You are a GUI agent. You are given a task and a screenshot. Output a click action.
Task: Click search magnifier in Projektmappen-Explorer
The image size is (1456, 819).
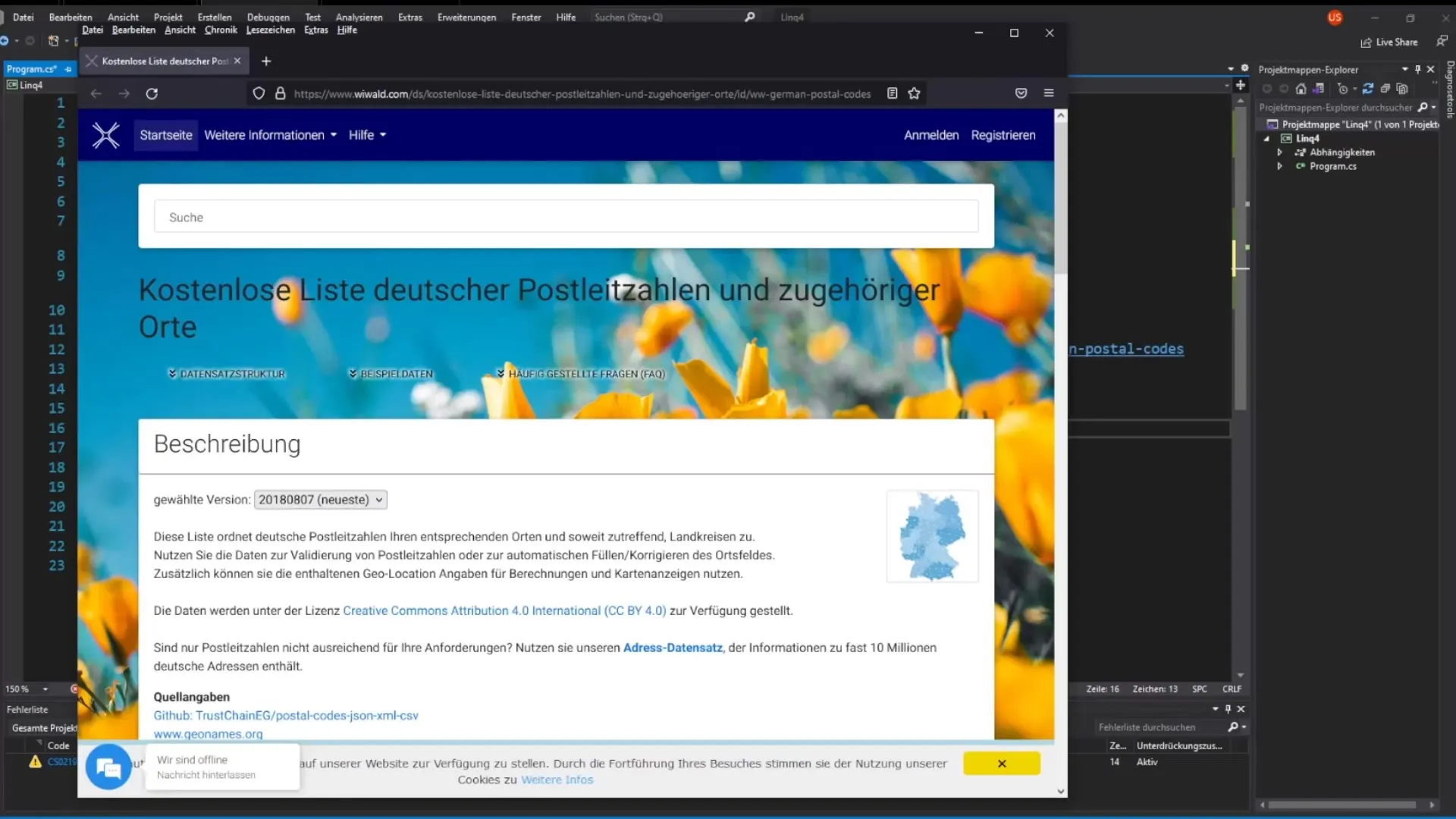click(1423, 108)
